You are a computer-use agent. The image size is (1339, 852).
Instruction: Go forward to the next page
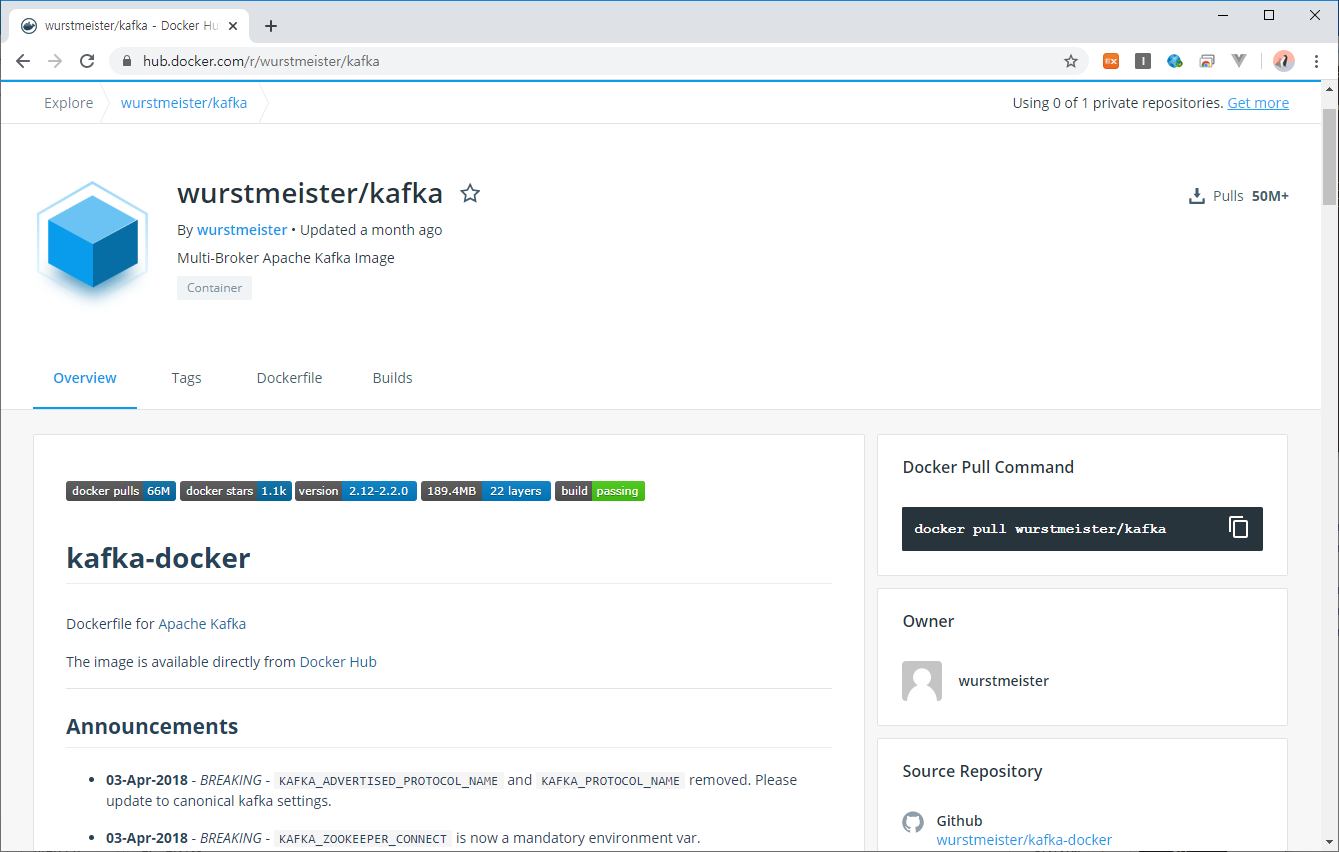point(55,61)
